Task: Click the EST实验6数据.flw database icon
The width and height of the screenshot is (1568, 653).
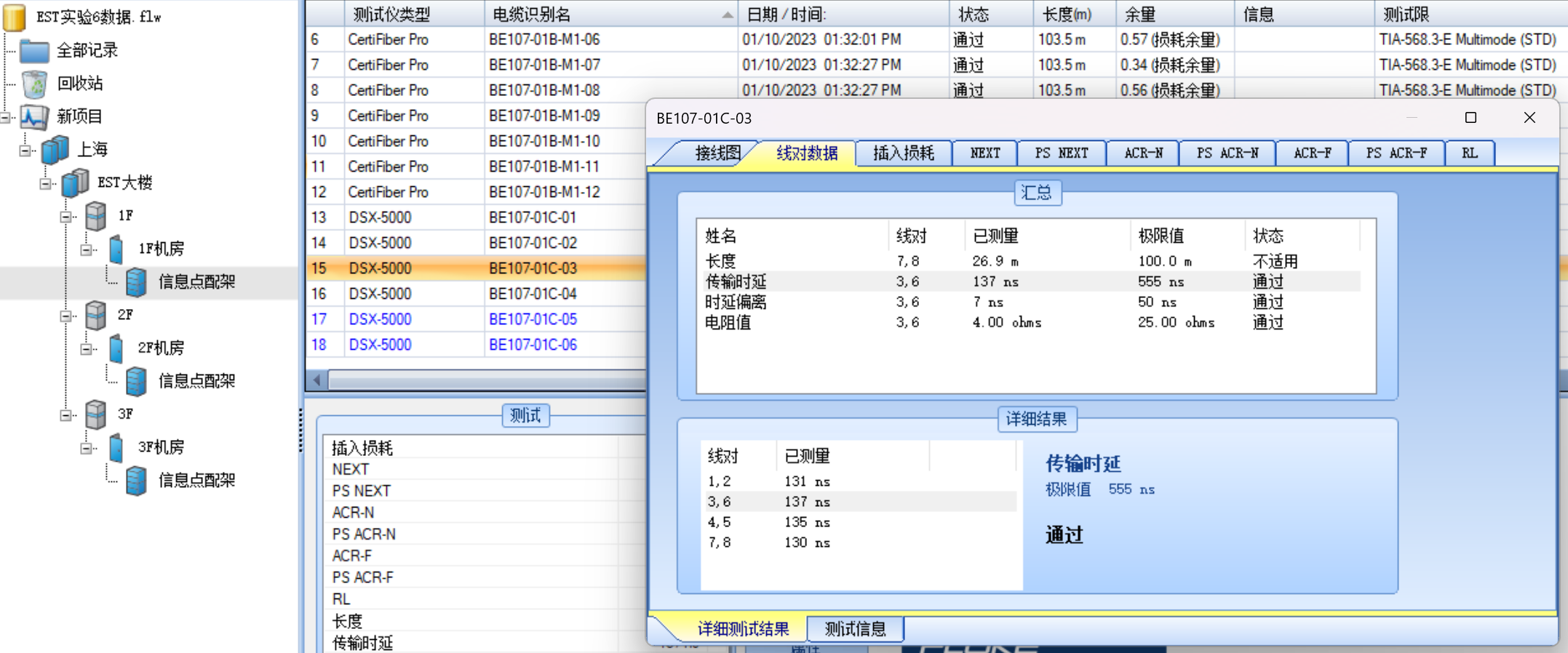Action: tap(15, 17)
